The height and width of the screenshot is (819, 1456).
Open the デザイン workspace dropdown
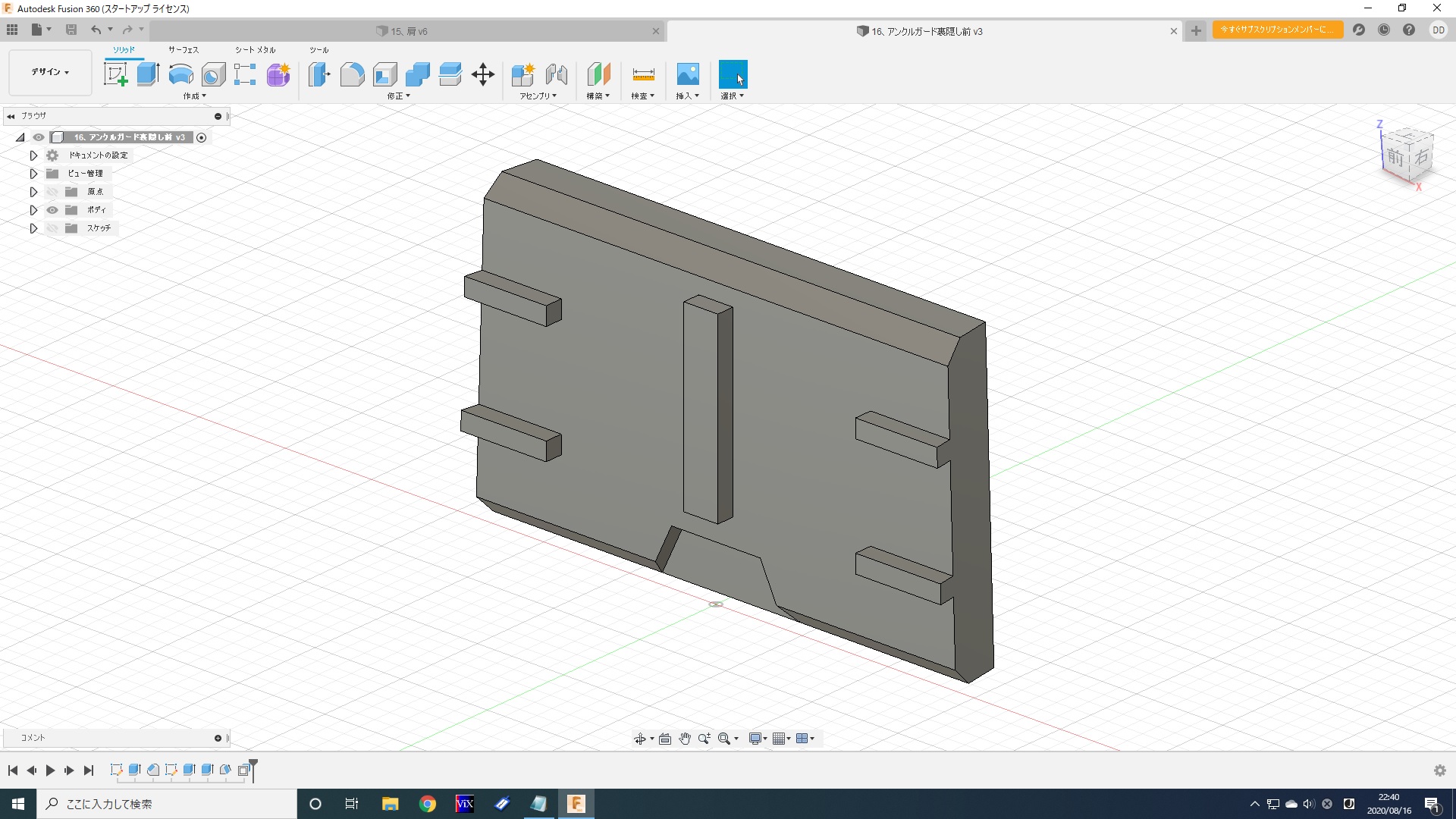[50, 72]
